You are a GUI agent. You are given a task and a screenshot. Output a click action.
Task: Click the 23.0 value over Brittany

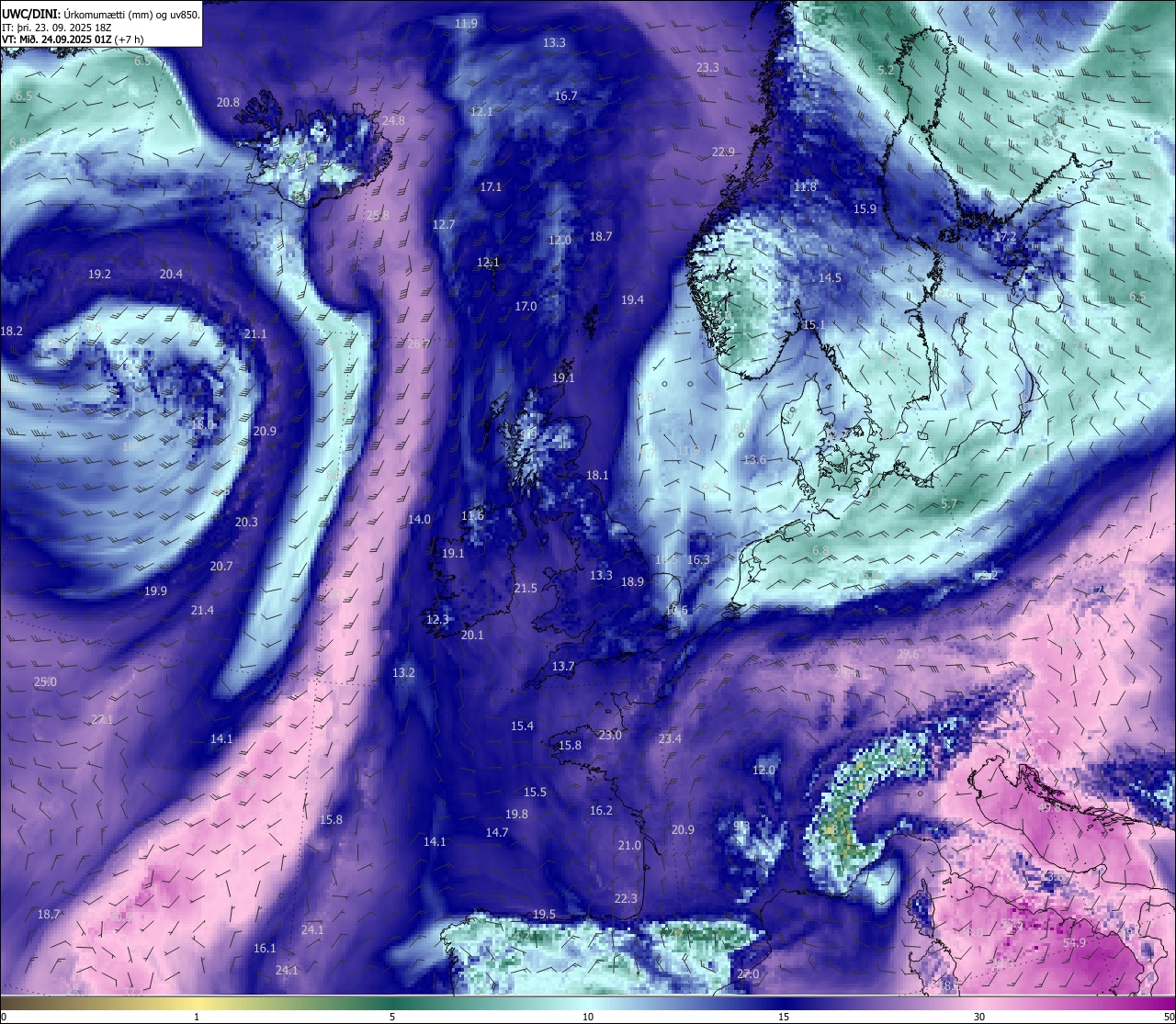(x=610, y=735)
